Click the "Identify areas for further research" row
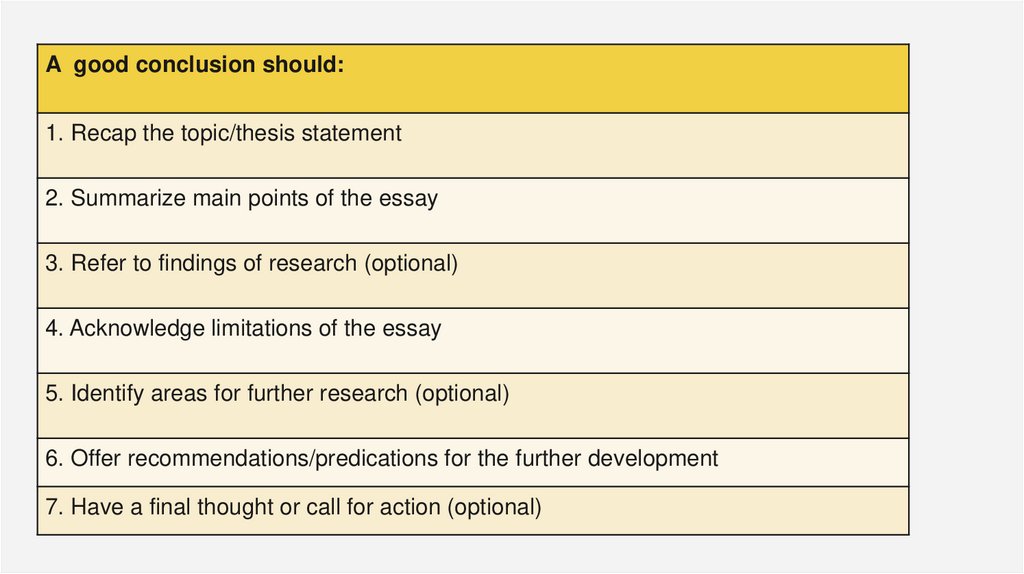Viewport: 1024px width, 574px height. (x=472, y=405)
